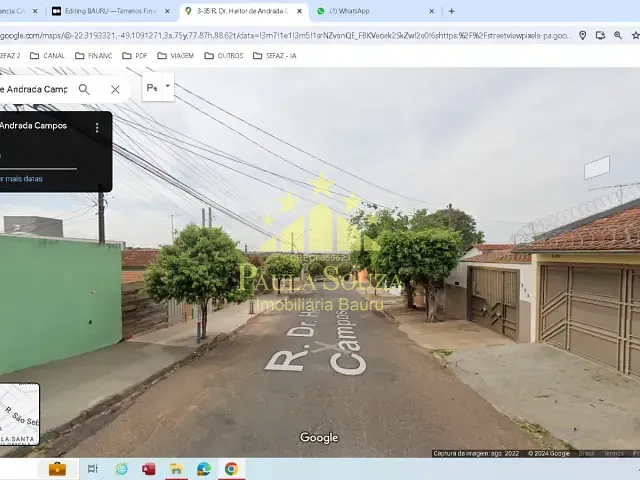Open the three-dot menu on address card
Viewport: 640px width, 480px height.
click(97, 128)
